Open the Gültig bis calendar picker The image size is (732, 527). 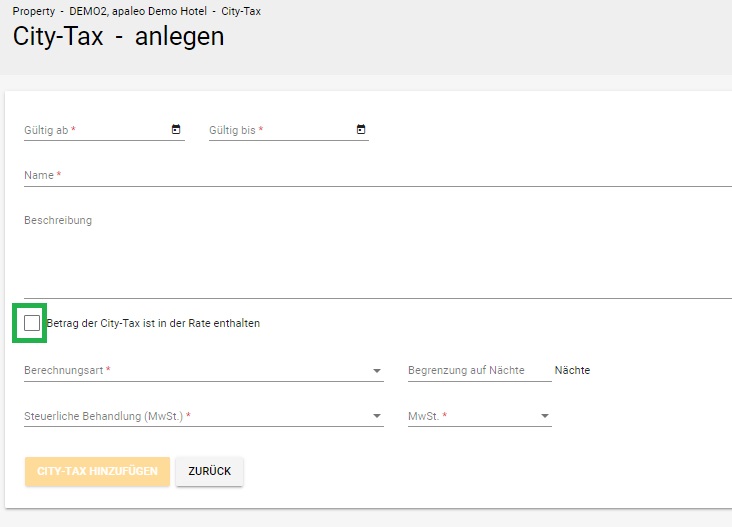[361, 129]
